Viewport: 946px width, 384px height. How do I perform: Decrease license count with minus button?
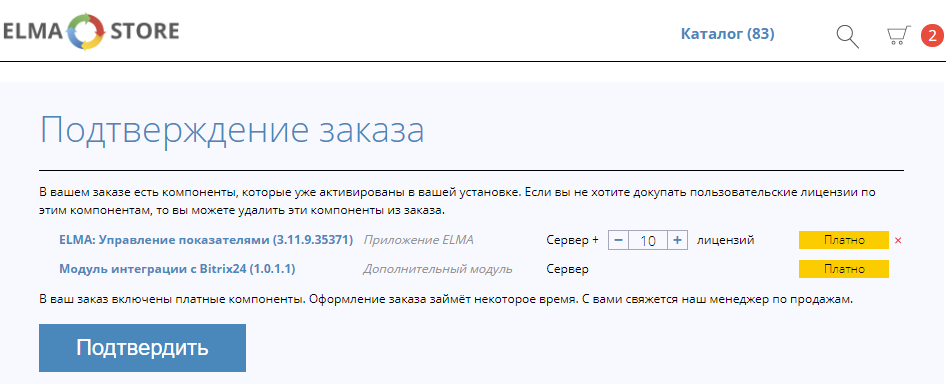tap(618, 240)
